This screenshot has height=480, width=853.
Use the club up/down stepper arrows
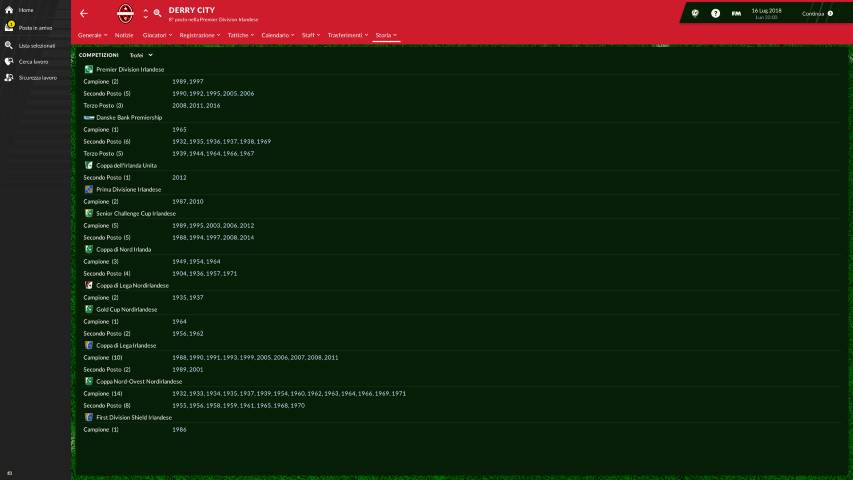click(146, 14)
